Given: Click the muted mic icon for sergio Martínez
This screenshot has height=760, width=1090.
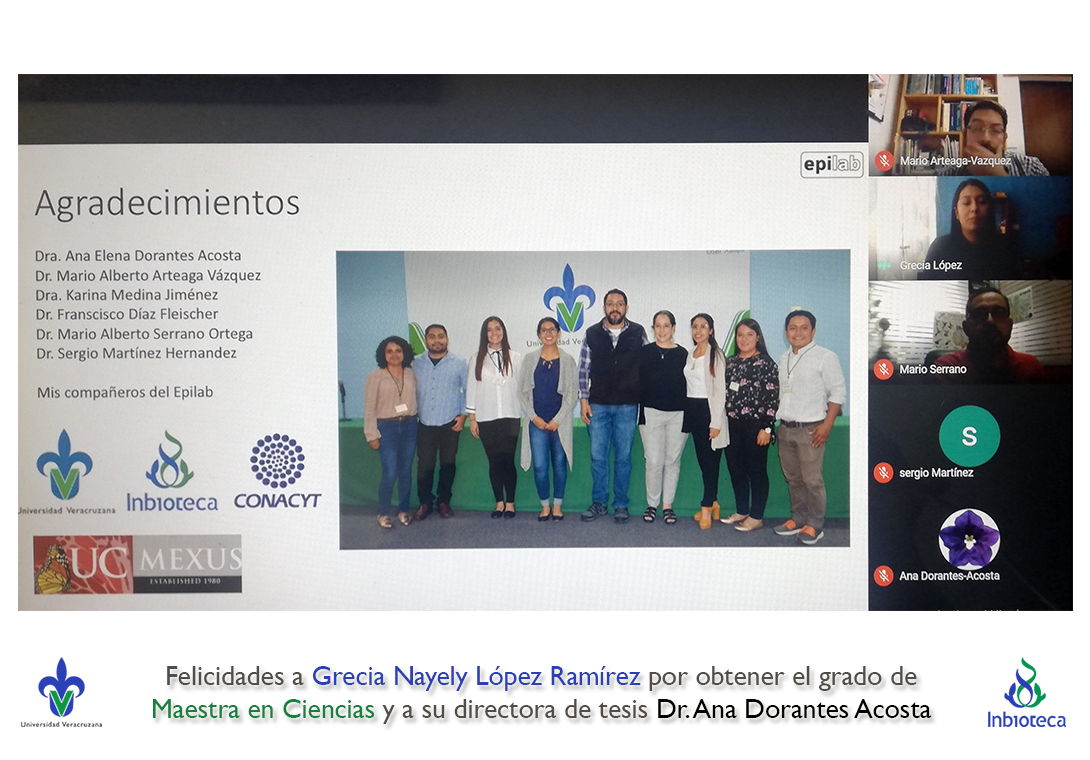Looking at the screenshot, I should click(x=883, y=472).
